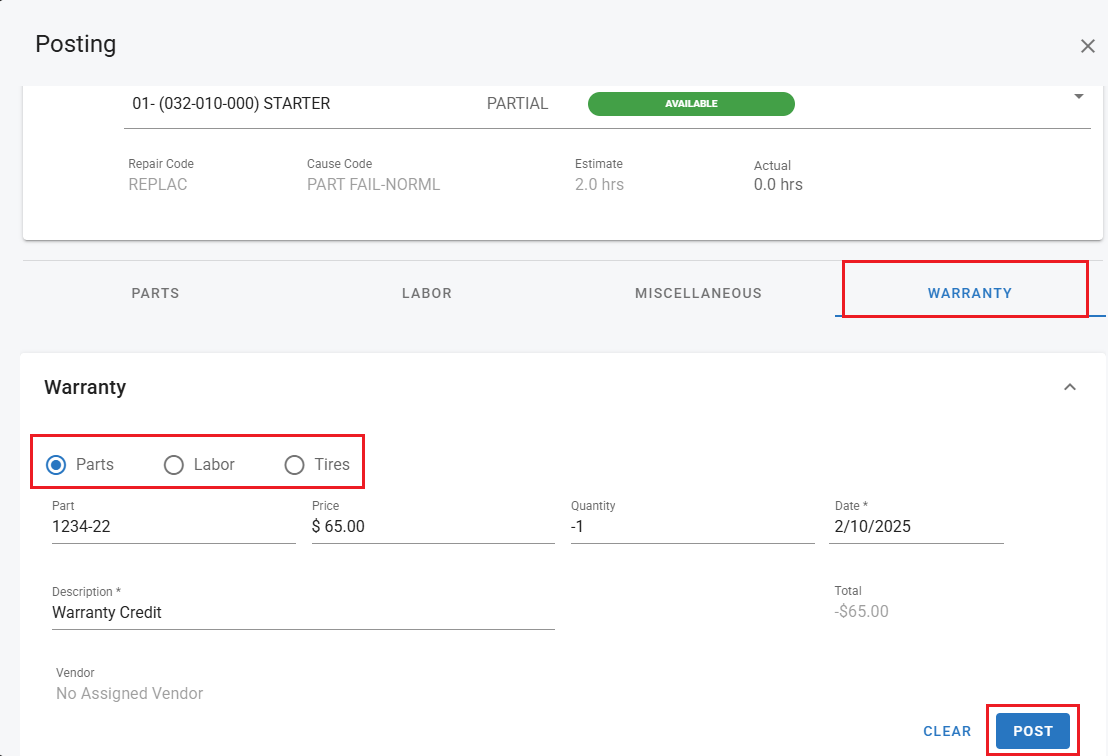Image resolution: width=1108 pixels, height=756 pixels.
Task: Pick the Tires radio option
Action: click(x=294, y=465)
